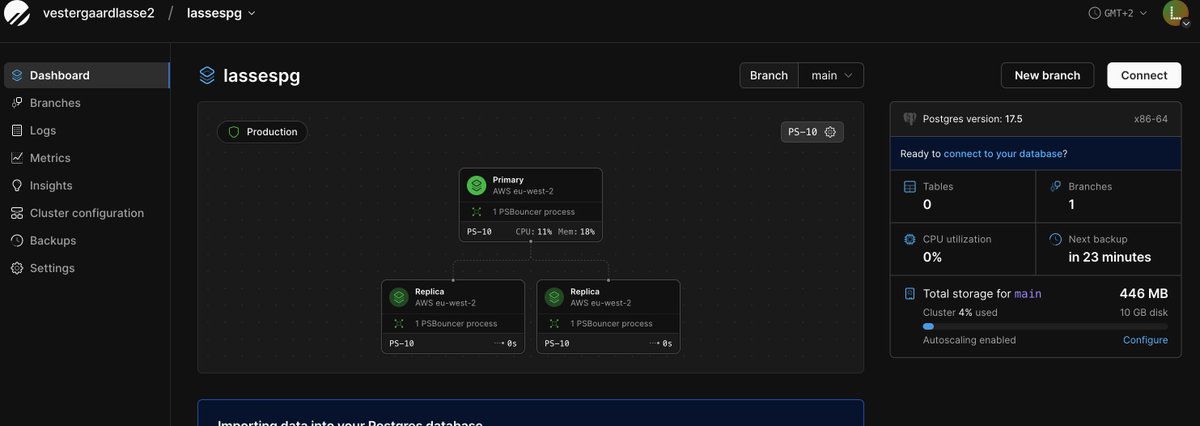Click the 10 GB disk label
This screenshot has width=1200, height=426.
[1144, 312]
